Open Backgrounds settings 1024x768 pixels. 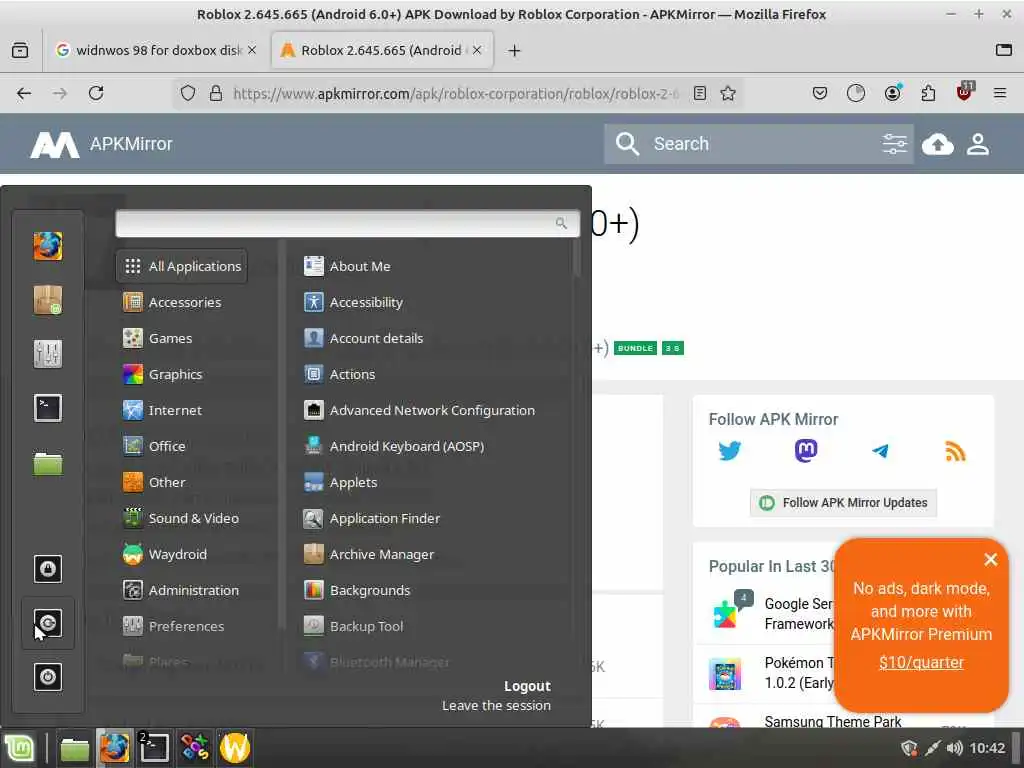coord(434,590)
